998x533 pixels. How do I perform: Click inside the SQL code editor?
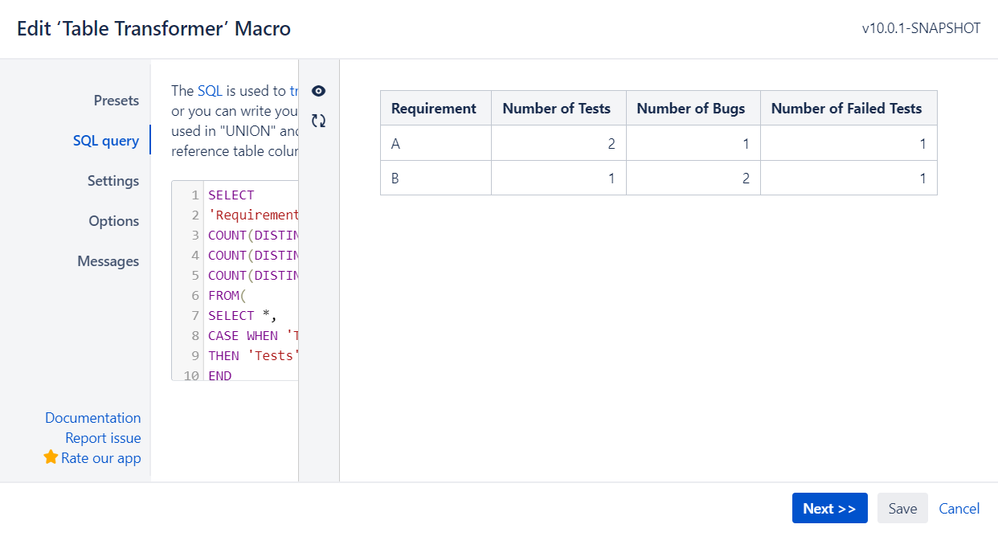250,295
